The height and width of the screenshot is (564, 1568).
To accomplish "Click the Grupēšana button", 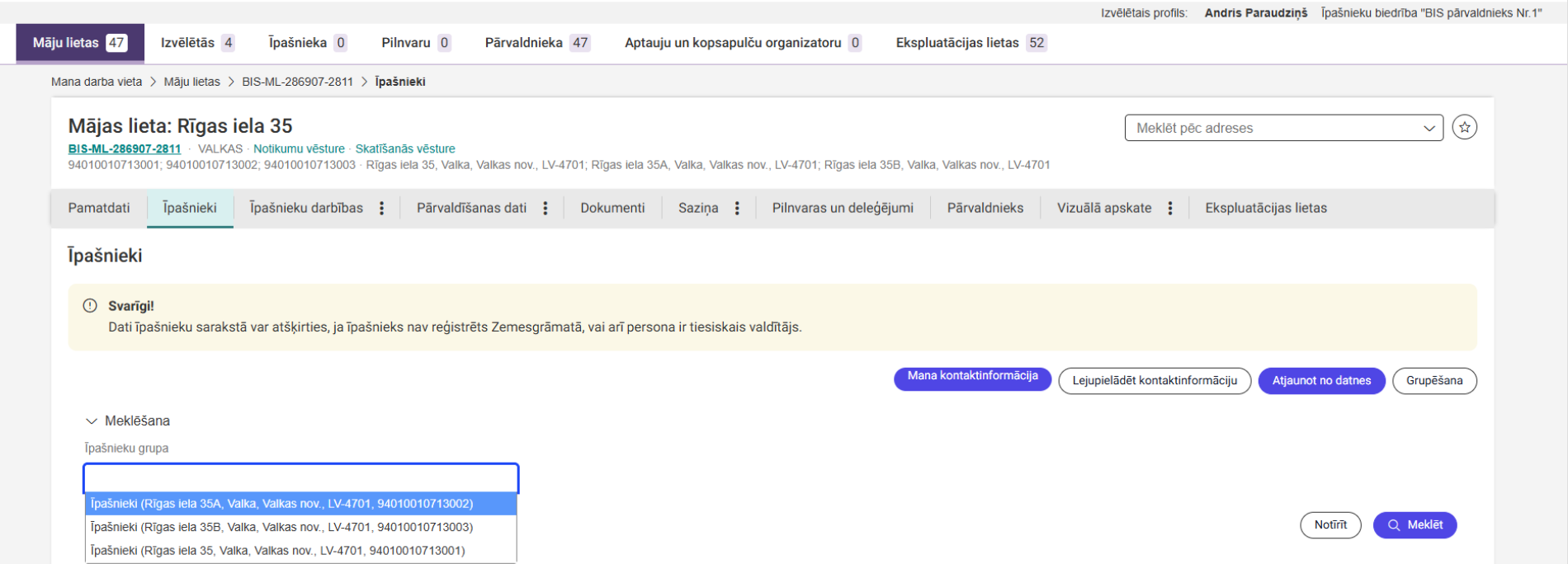I will [x=1434, y=381].
